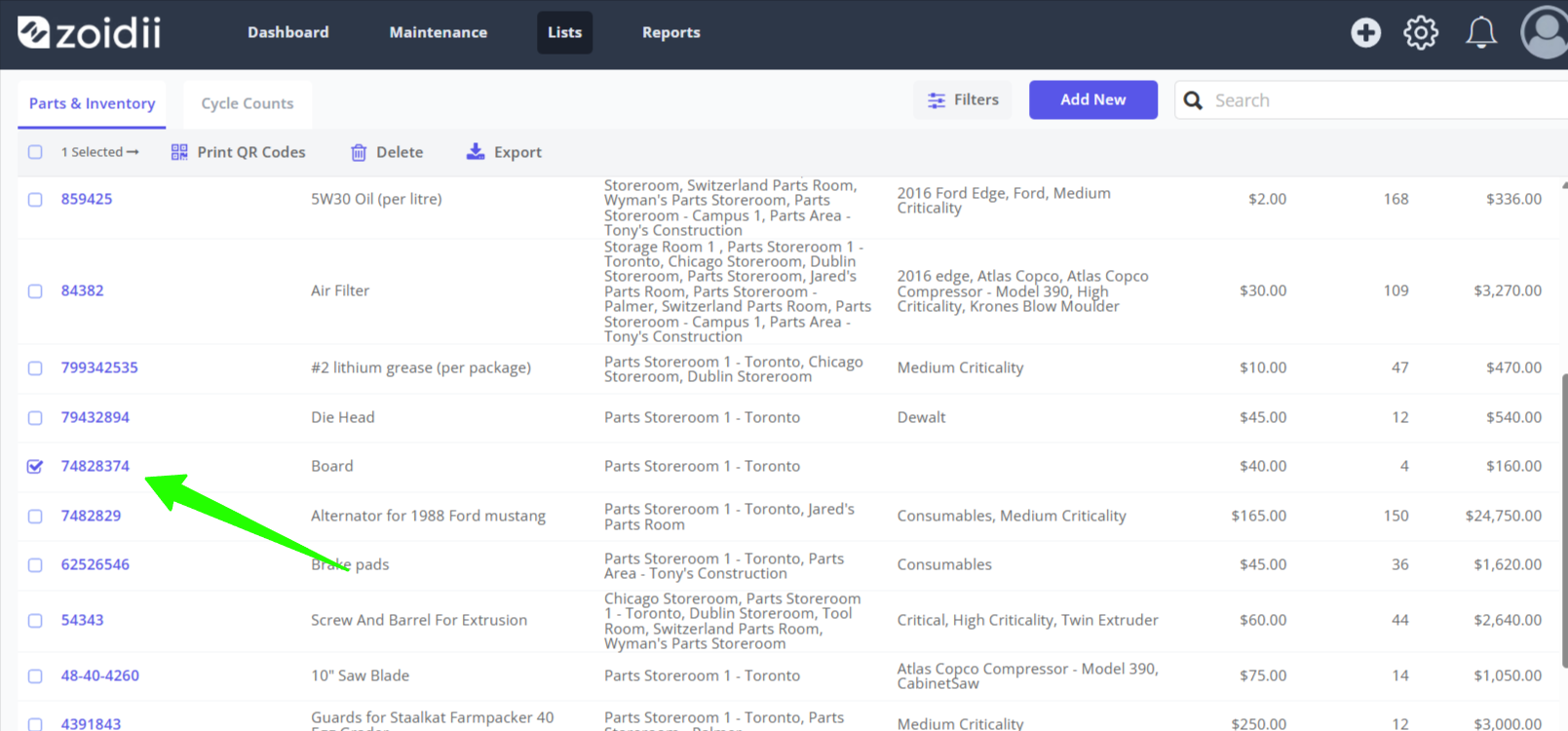Click Print QR Codes icon

point(179,152)
